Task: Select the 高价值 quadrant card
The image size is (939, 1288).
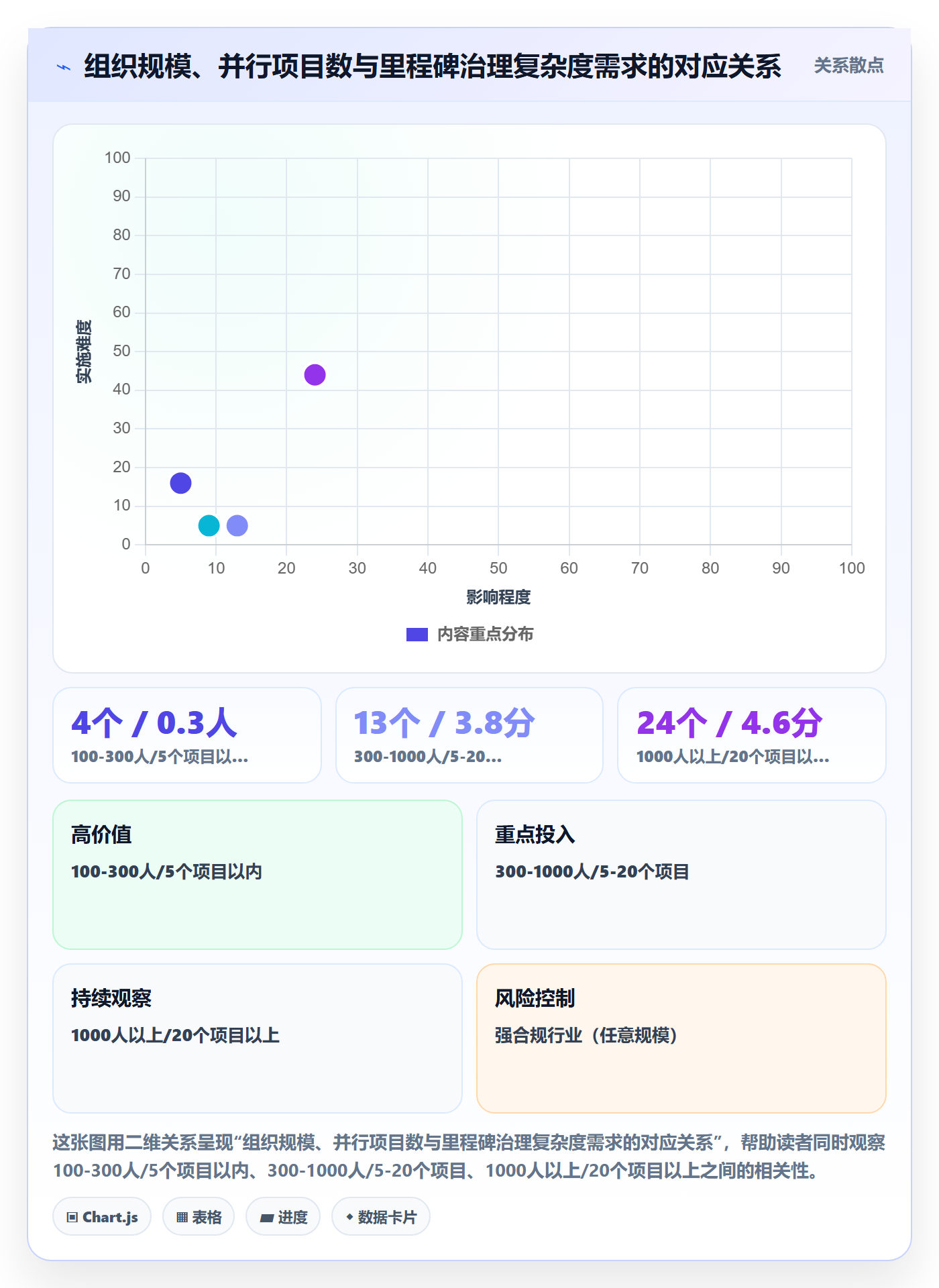Action: (258, 875)
